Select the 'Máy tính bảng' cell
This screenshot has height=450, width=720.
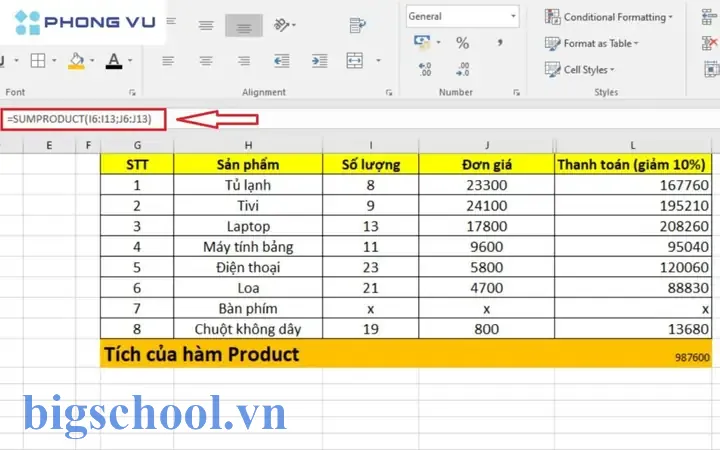point(248,247)
